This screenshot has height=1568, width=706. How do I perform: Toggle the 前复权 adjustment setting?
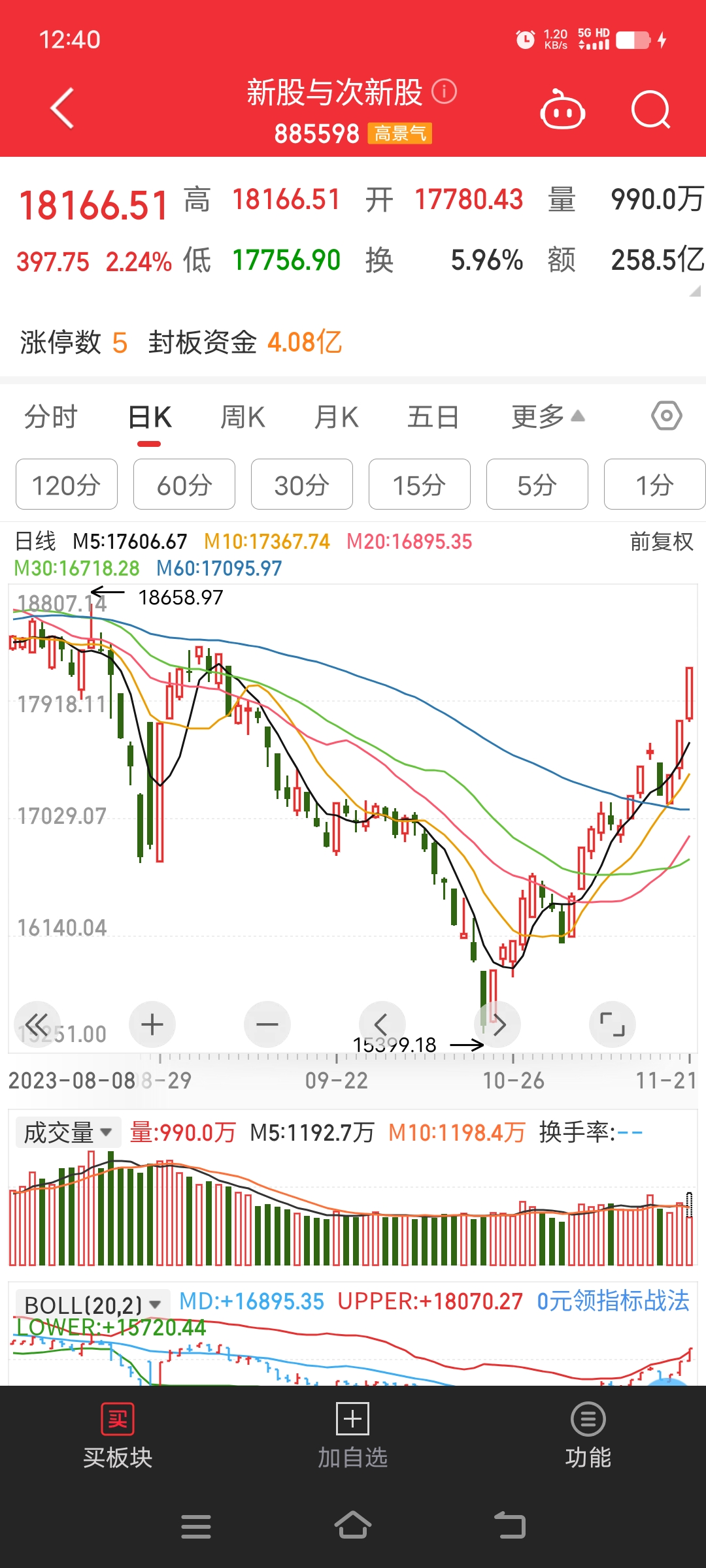pos(662,542)
